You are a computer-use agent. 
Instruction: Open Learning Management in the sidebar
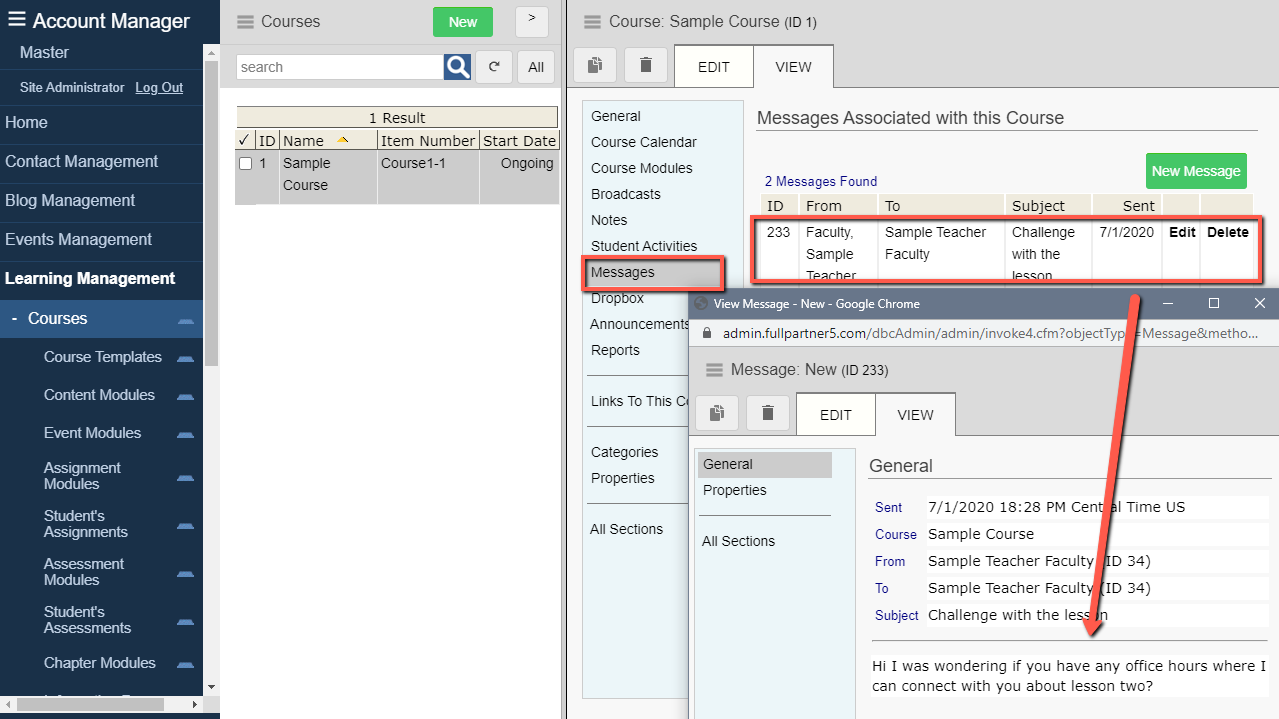(90, 278)
